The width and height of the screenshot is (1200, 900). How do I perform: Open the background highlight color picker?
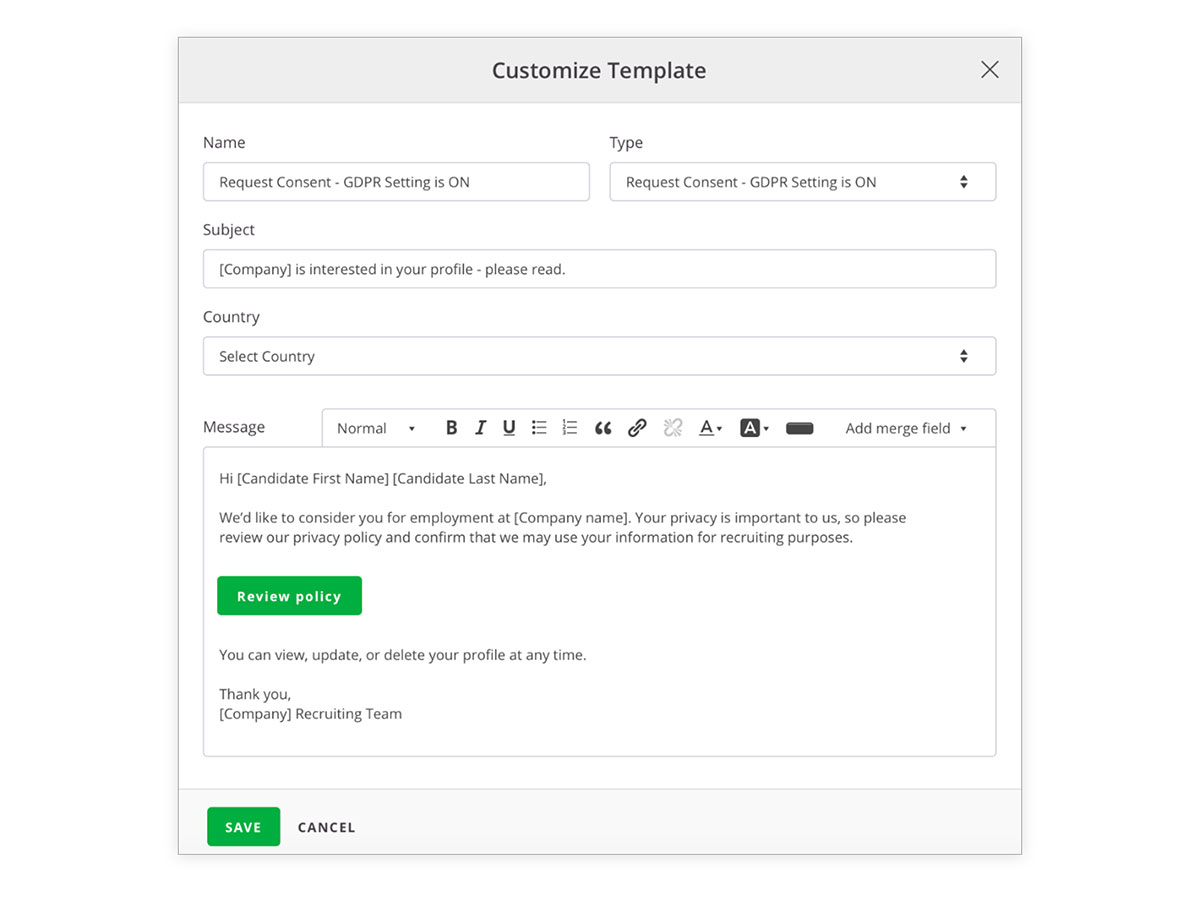[x=754, y=428]
